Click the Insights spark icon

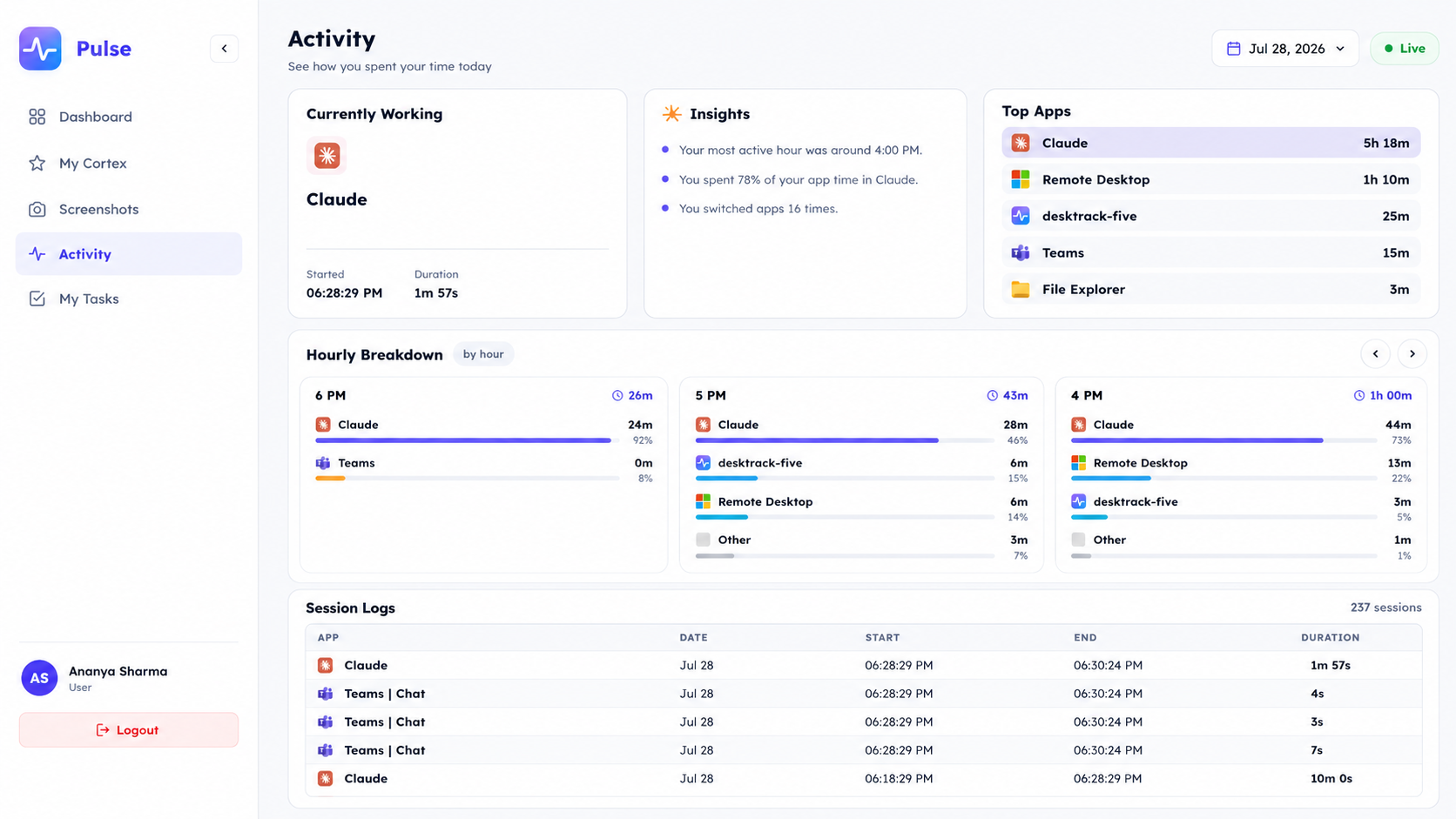click(x=671, y=114)
